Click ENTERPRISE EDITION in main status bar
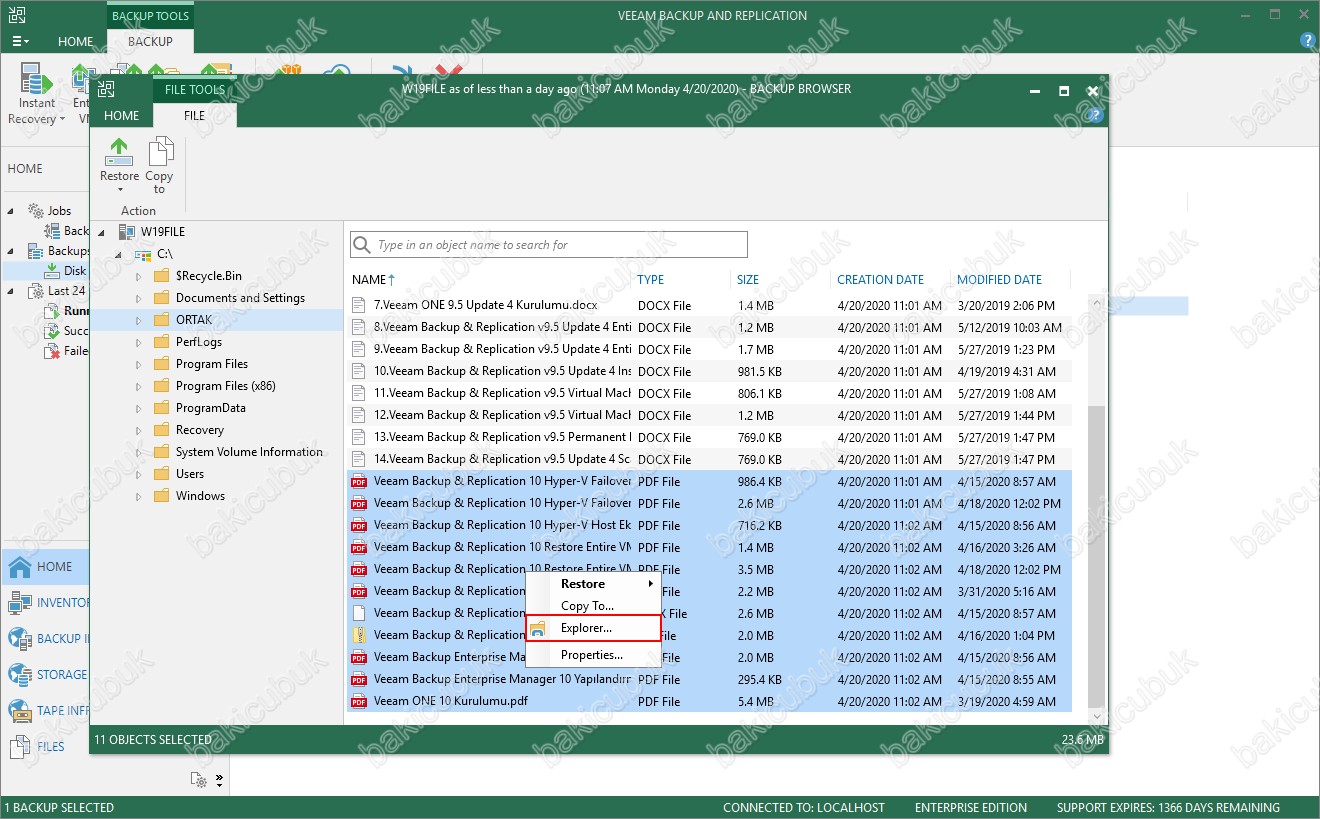This screenshot has height=819, width=1320. click(x=970, y=808)
